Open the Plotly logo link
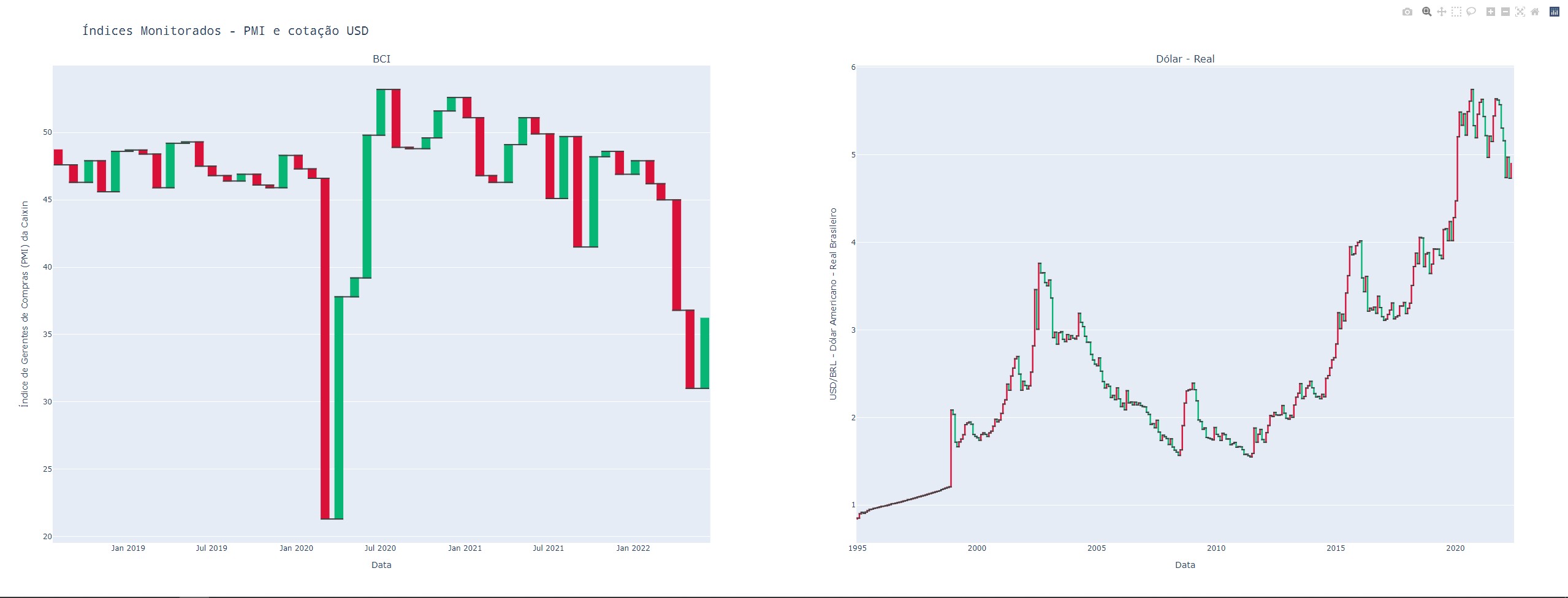The image size is (1568, 598). (x=1555, y=12)
